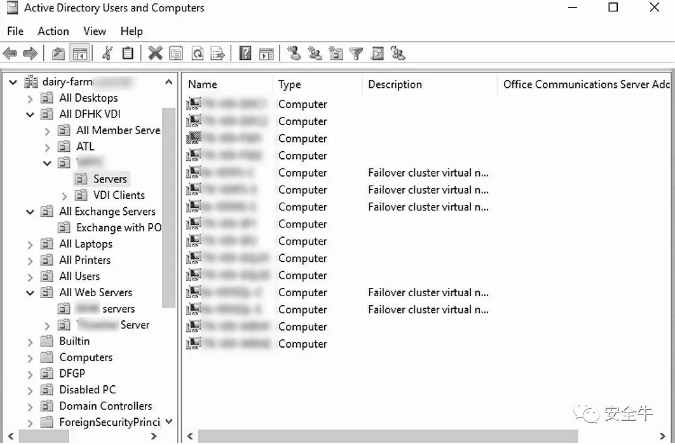675x445 pixels.
Task: Select the All Printers organizational unit
Action: (x=85, y=260)
